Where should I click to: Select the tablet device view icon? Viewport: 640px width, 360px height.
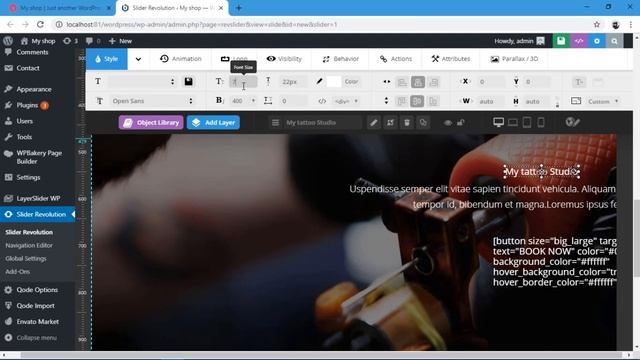pos(527,122)
